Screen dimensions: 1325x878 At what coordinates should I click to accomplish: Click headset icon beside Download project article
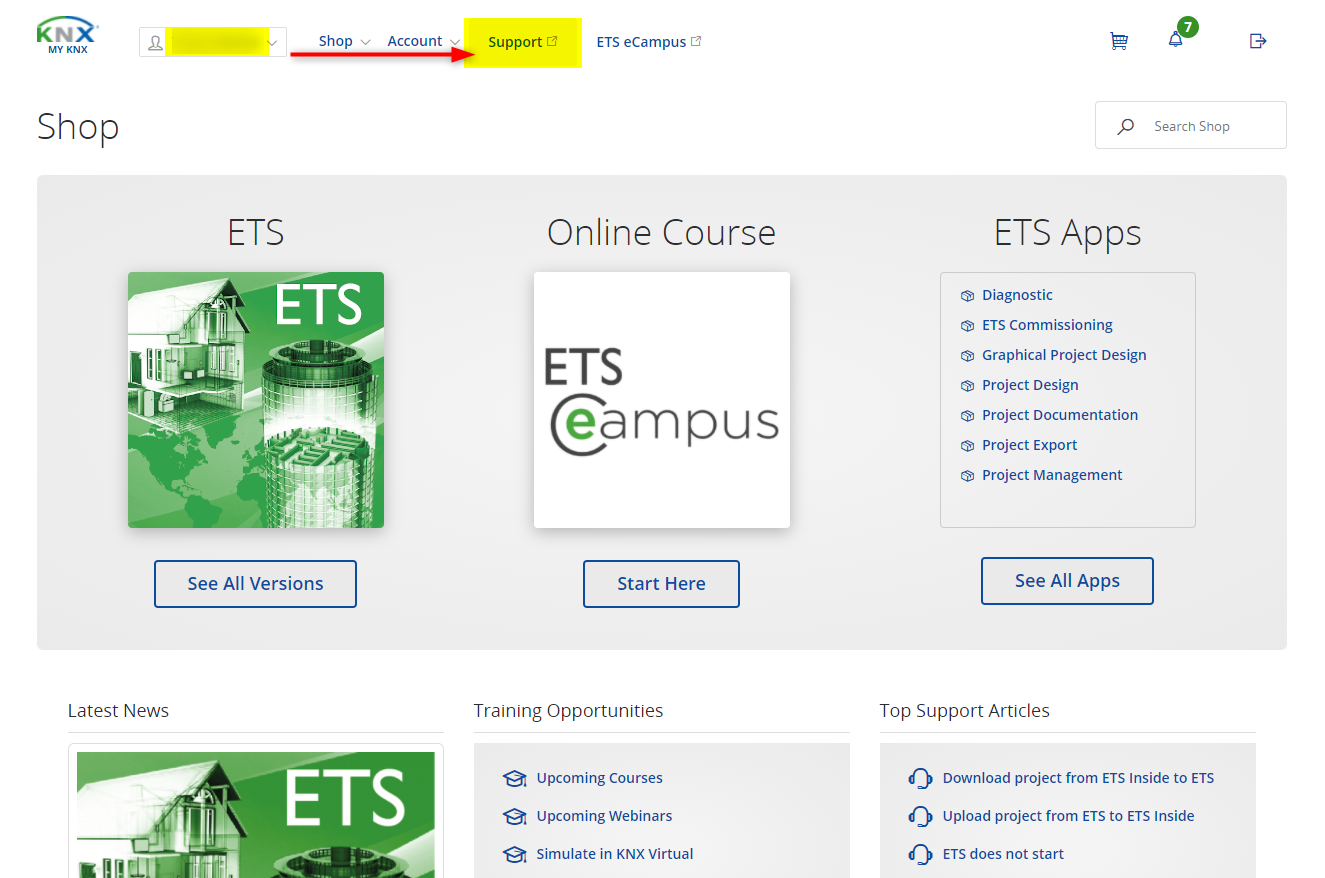[x=920, y=778]
